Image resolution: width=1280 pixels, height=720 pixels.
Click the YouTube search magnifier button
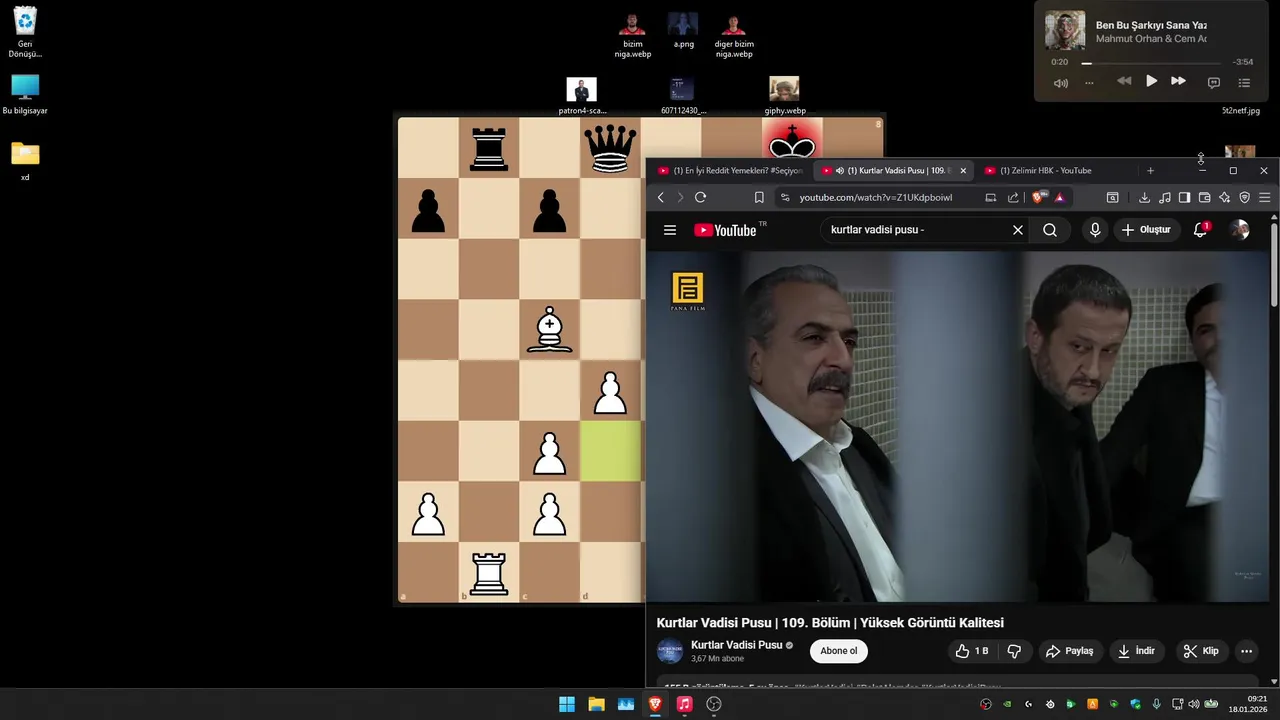[1050, 230]
